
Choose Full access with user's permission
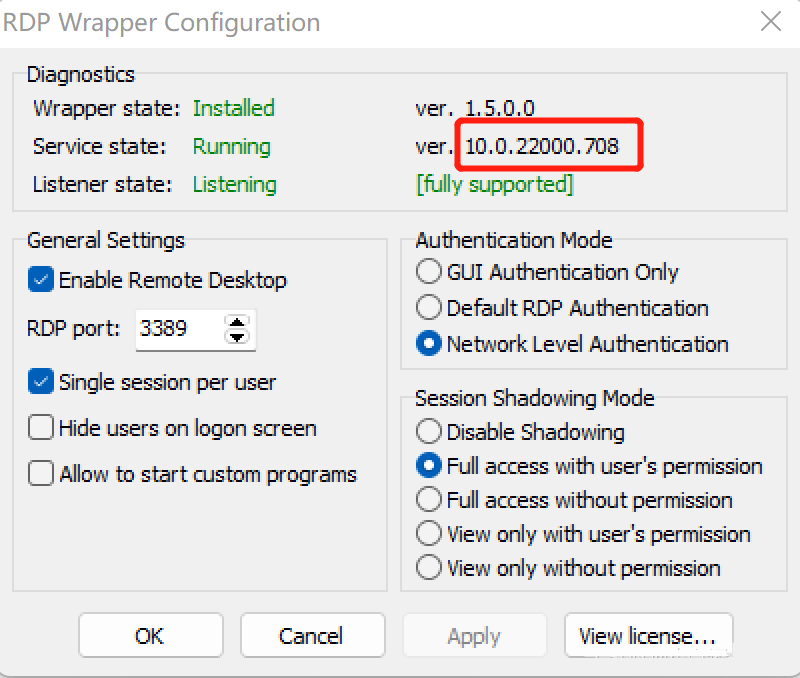(429, 465)
